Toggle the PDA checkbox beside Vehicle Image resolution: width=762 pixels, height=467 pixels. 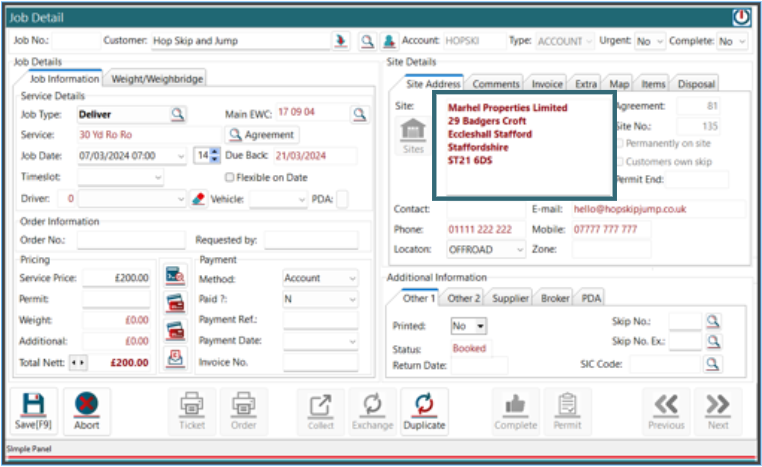[342, 199]
